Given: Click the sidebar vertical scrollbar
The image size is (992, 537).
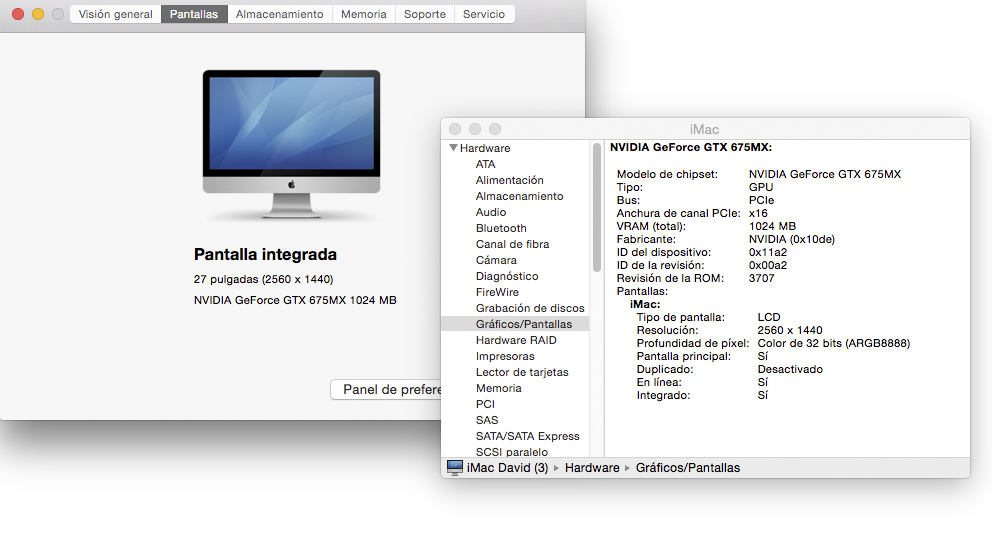Looking at the screenshot, I should (x=597, y=208).
